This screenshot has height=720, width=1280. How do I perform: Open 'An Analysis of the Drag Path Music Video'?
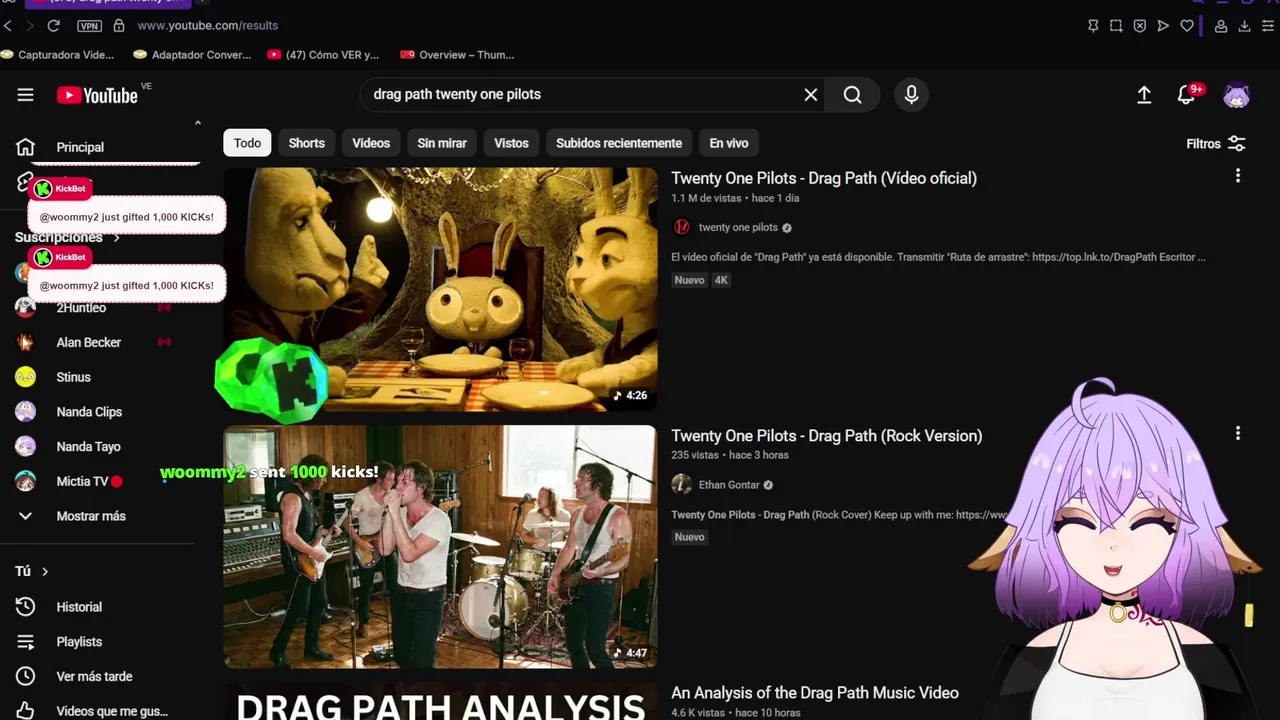coord(815,693)
